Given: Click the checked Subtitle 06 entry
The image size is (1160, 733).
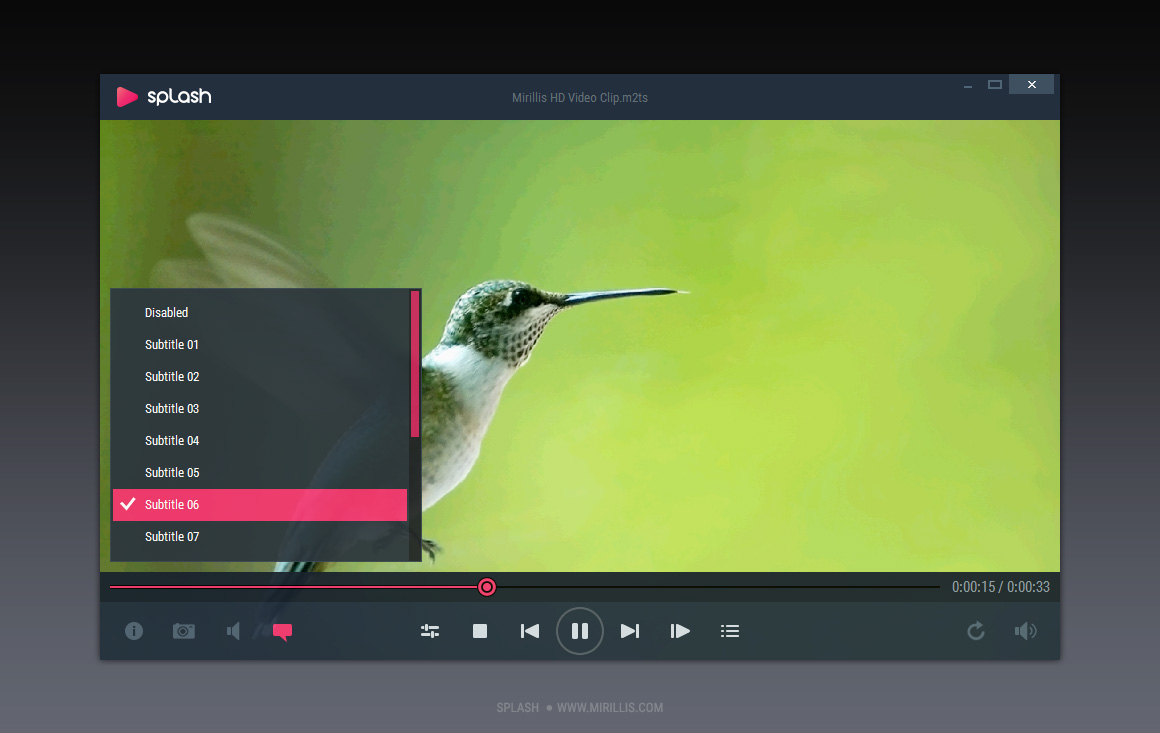Looking at the screenshot, I should [x=260, y=504].
